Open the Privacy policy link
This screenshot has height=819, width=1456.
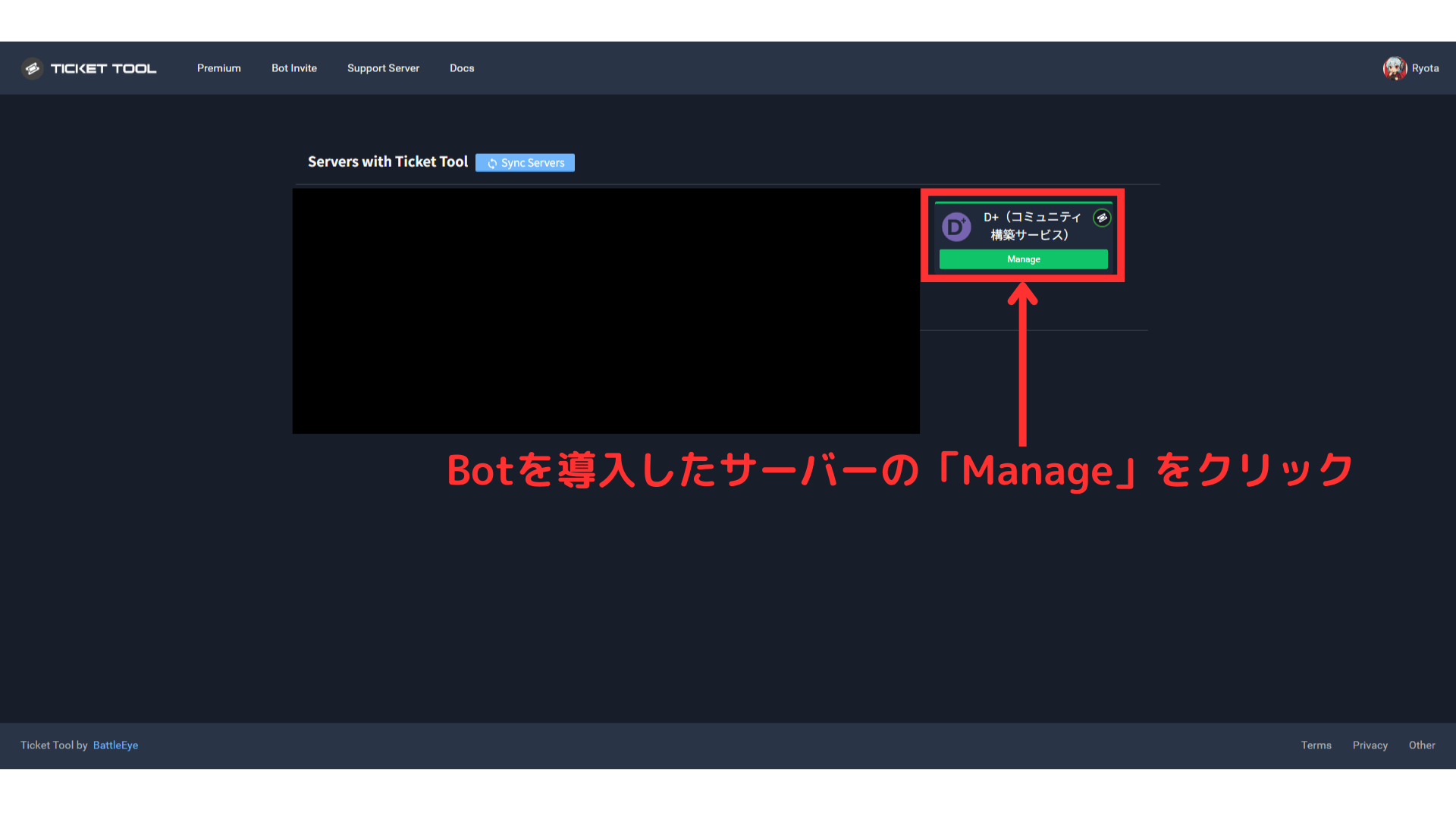1370,745
